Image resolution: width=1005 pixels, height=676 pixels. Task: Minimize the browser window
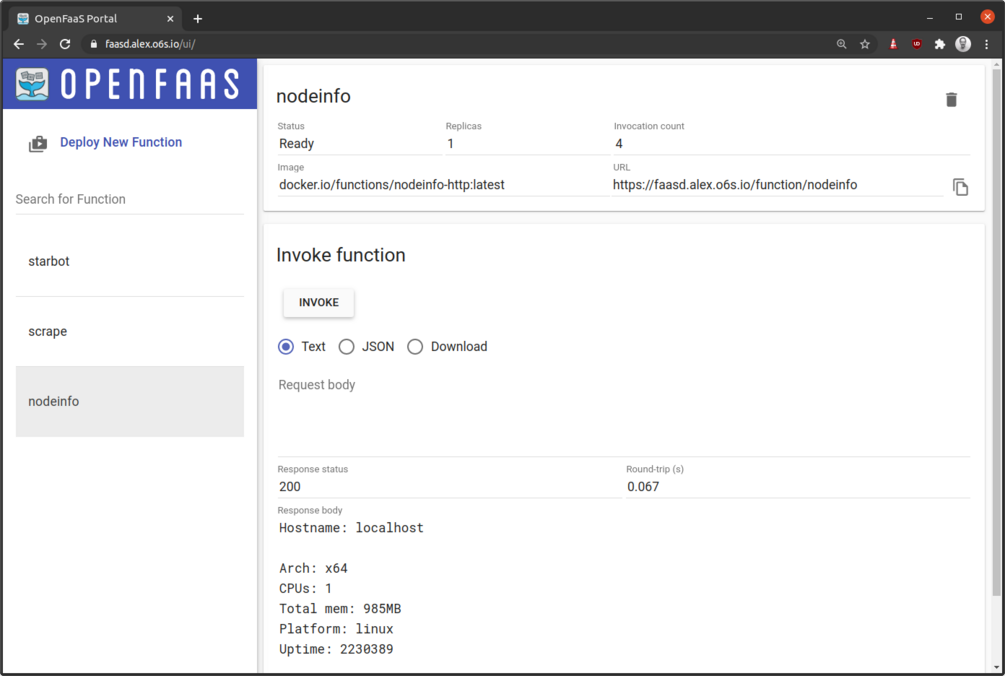[929, 17]
